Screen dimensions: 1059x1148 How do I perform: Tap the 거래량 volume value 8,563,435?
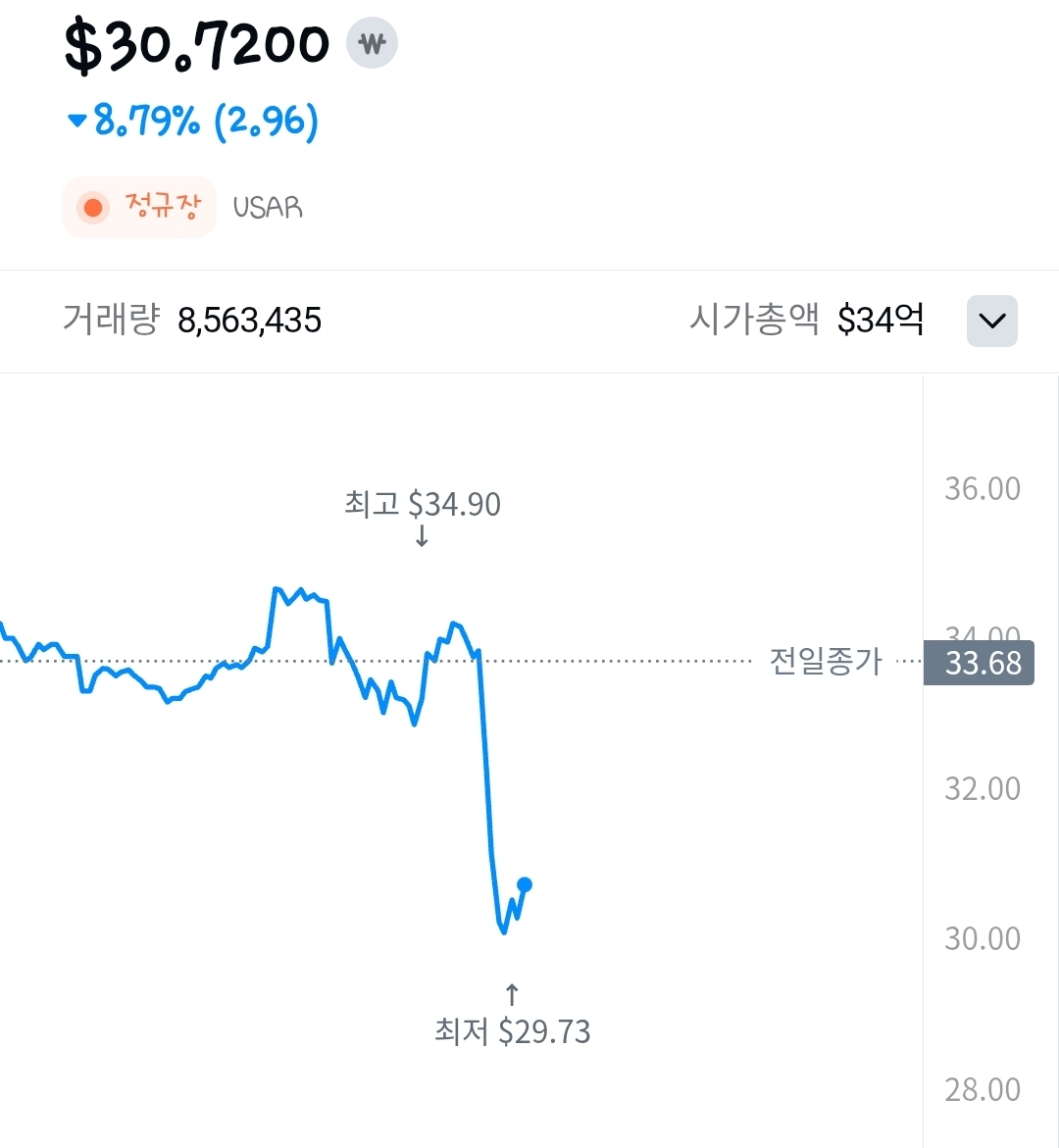click(249, 321)
